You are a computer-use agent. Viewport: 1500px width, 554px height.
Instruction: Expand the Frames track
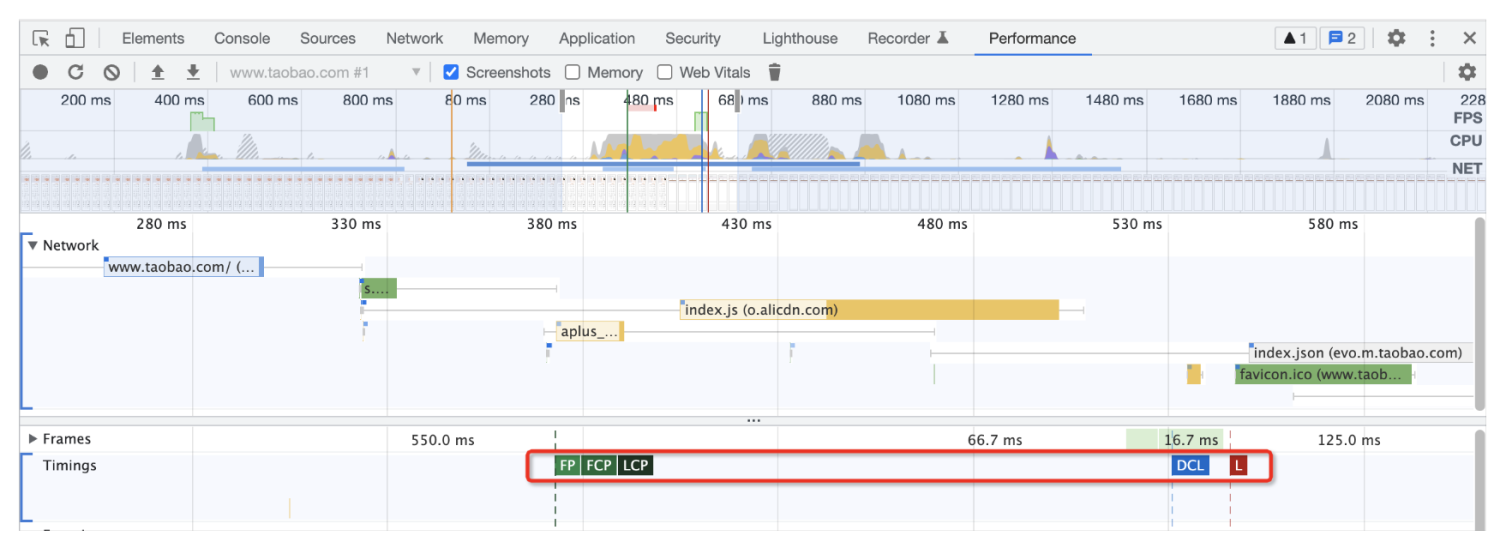(33, 439)
